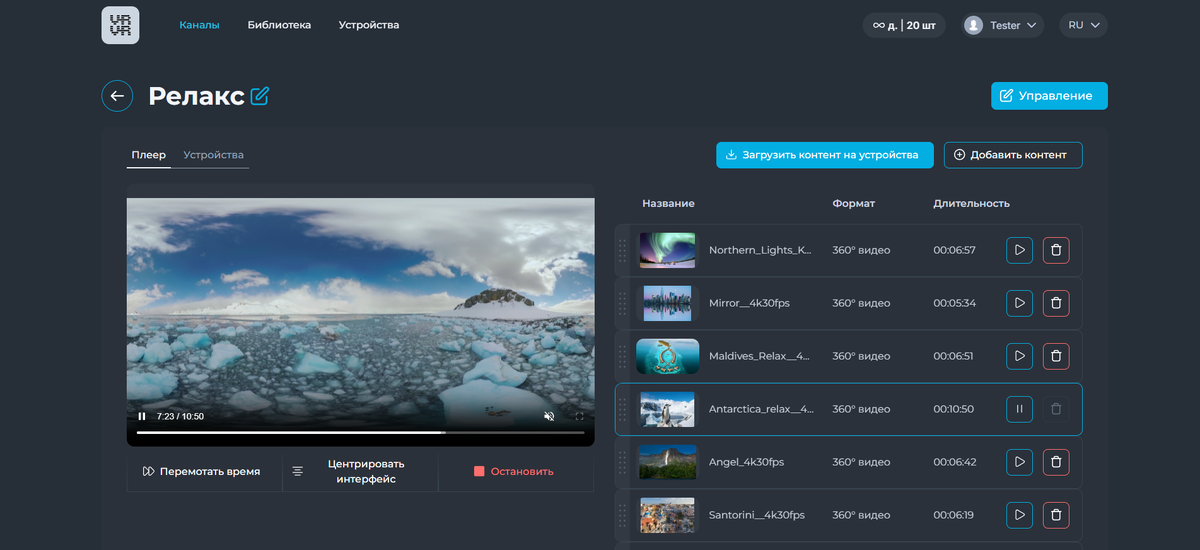The image size is (1200, 550).
Task: Delete Northern_Lights video
Action: [1056, 250]
